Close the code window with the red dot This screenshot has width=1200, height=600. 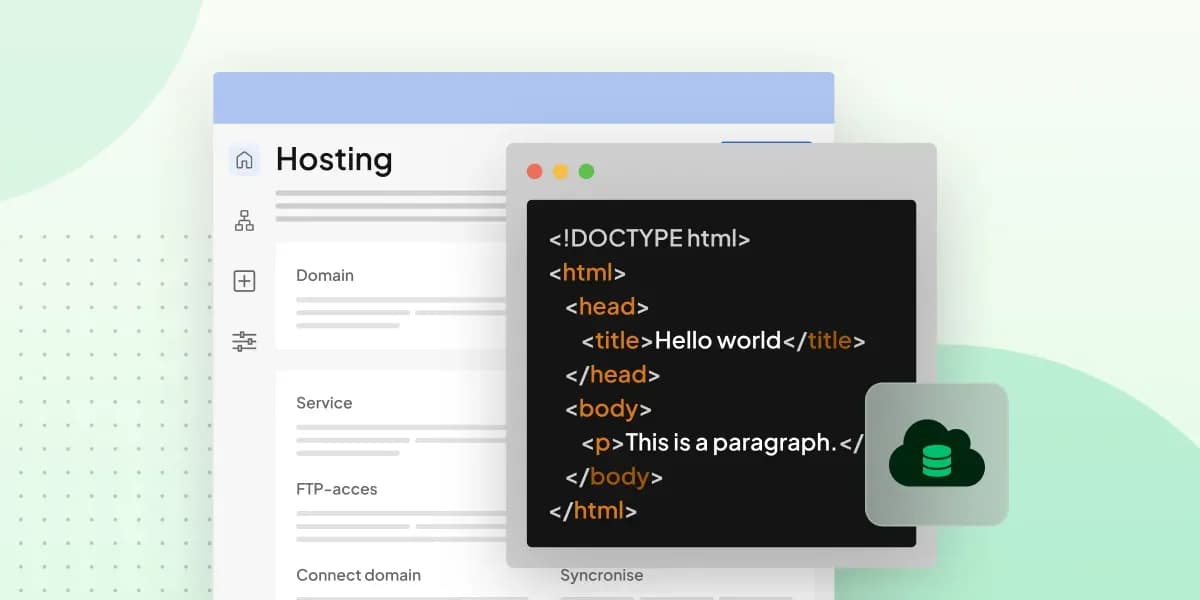point(534,171)
